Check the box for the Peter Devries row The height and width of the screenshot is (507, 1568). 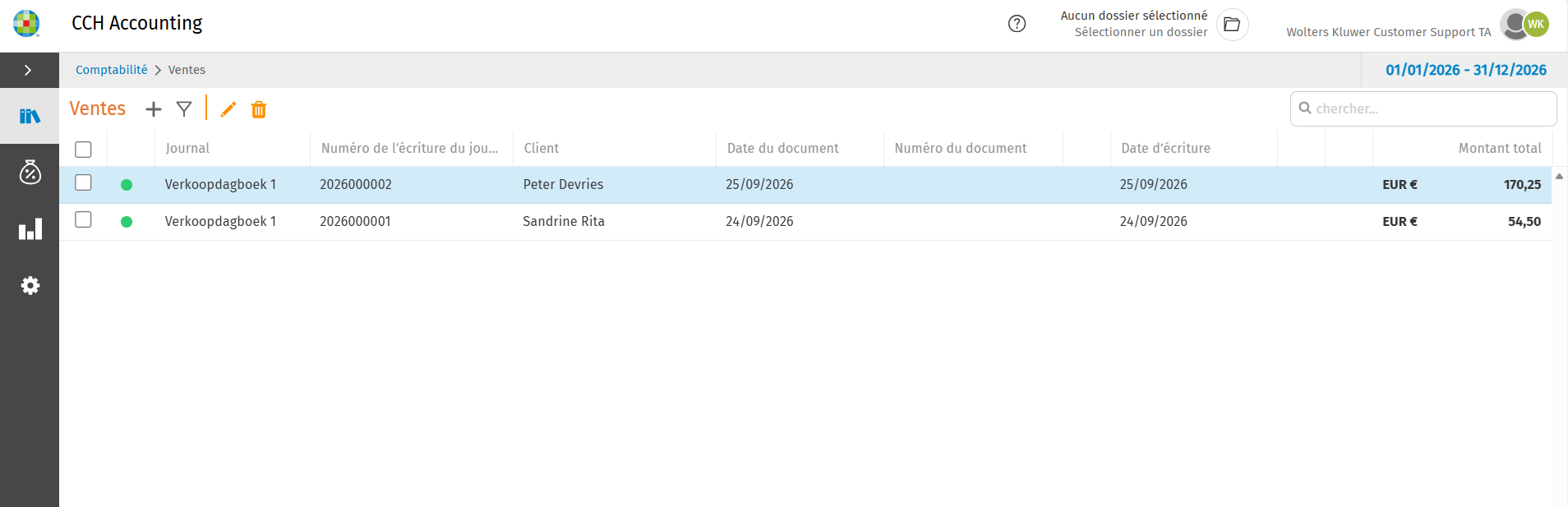click(x=83, y=182)
